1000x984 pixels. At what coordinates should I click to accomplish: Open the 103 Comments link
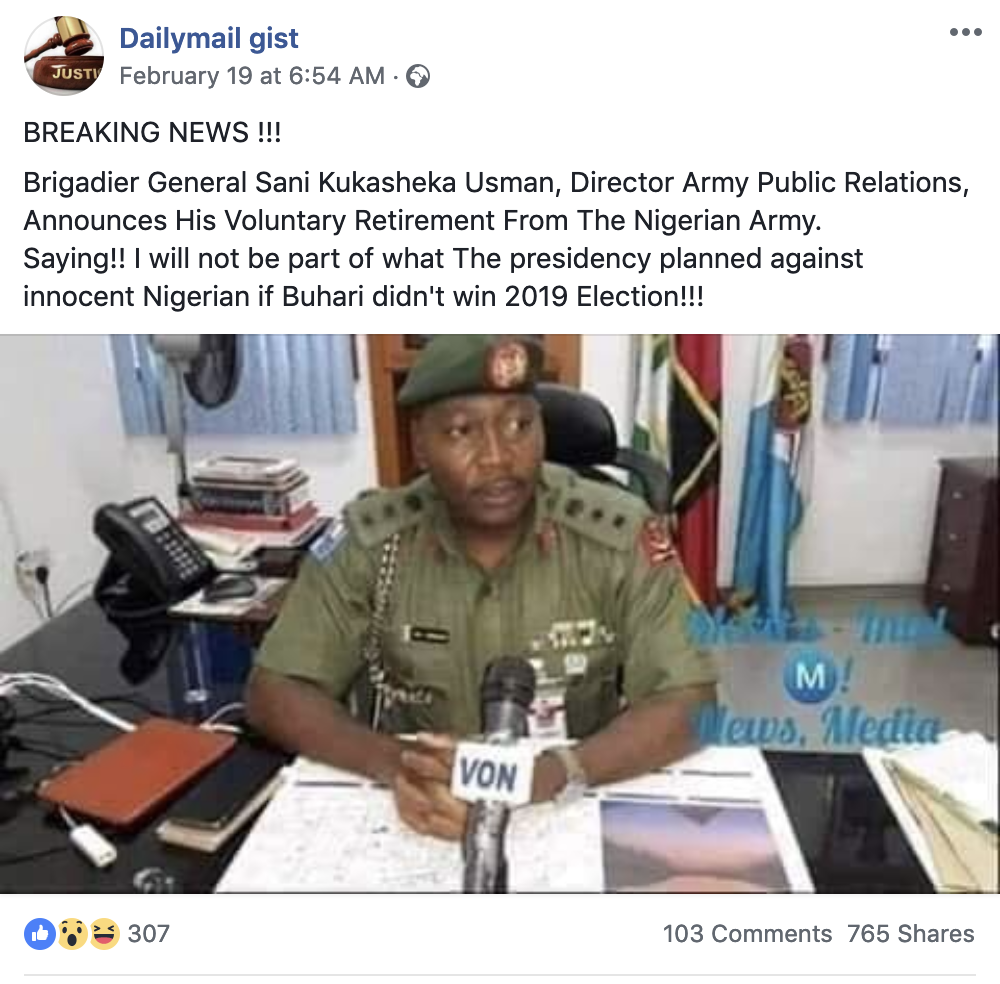point(747,934)
